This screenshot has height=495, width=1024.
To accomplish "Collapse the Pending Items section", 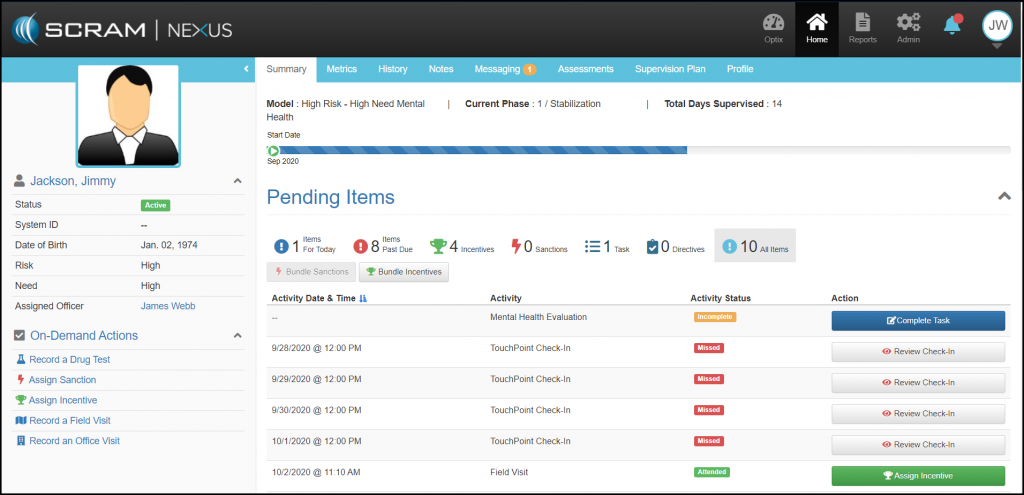I will 1004,197.
